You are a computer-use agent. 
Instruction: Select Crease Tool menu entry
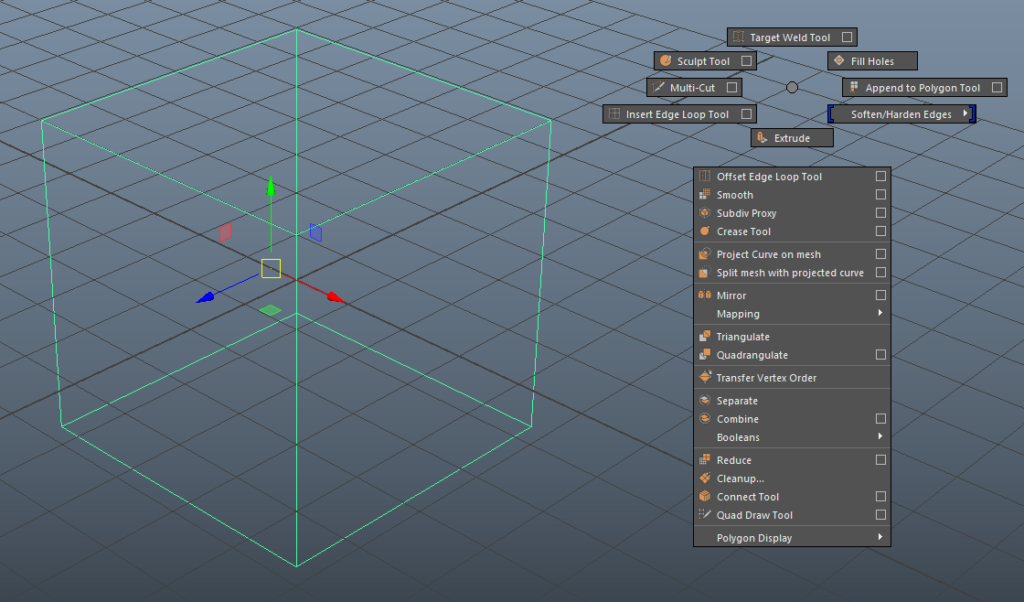point(792,231)
